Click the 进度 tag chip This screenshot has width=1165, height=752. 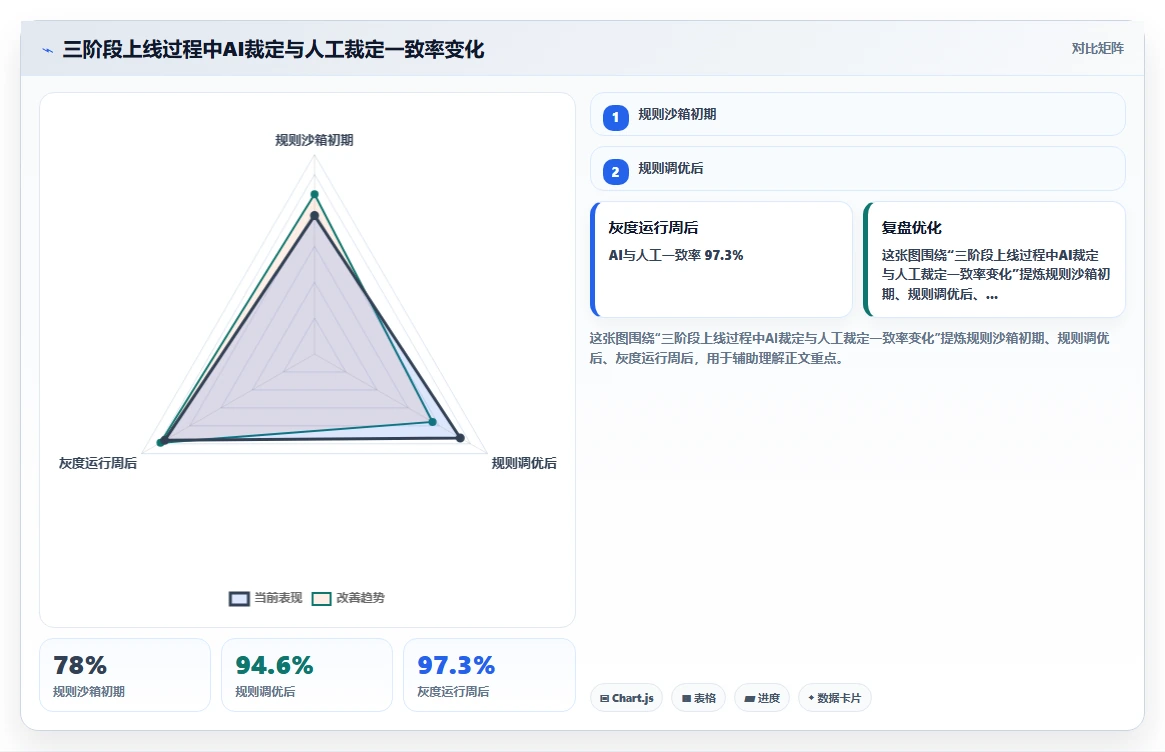[x=762, y=698]
